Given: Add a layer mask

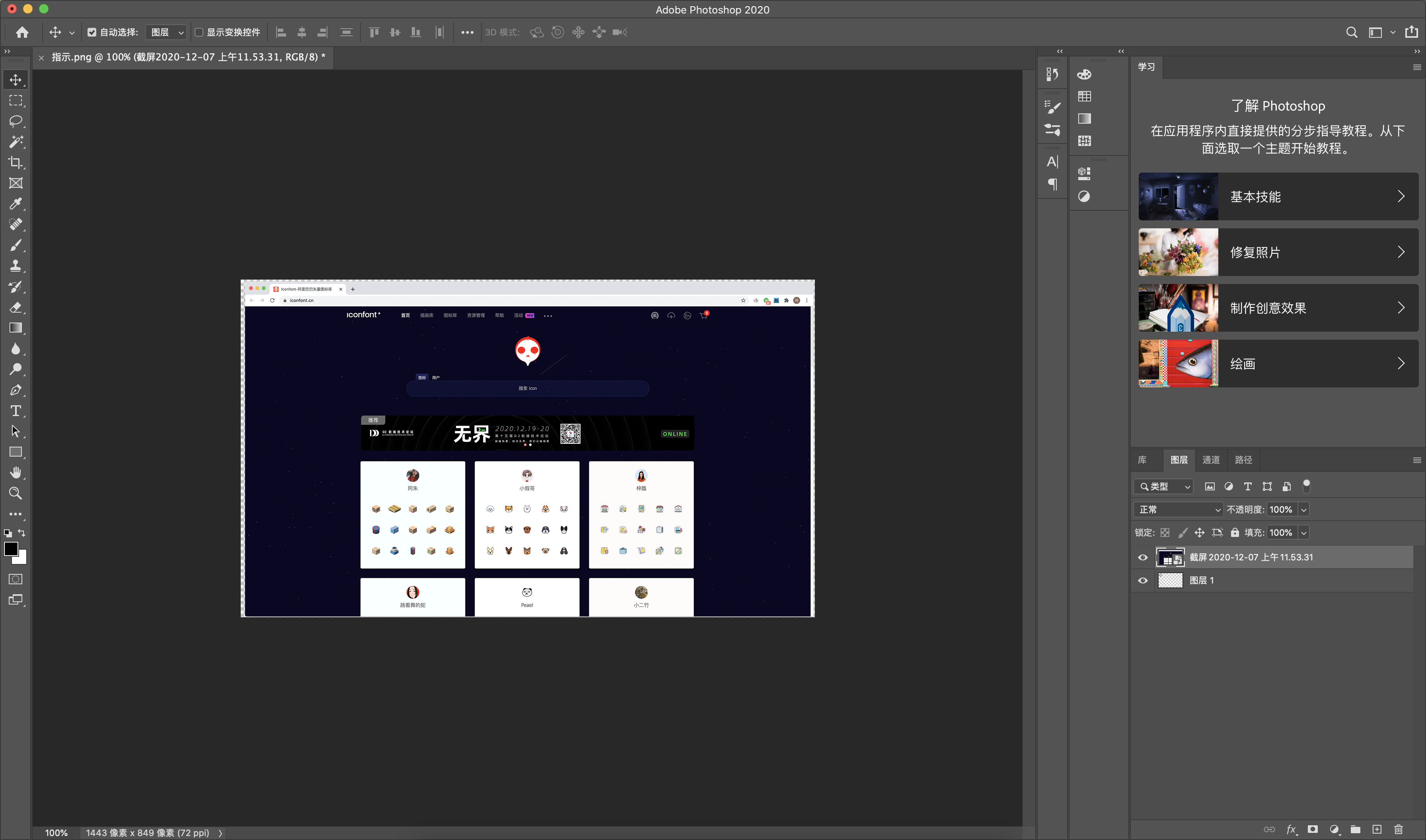Looking at the screenshot, I should 1312,829.
